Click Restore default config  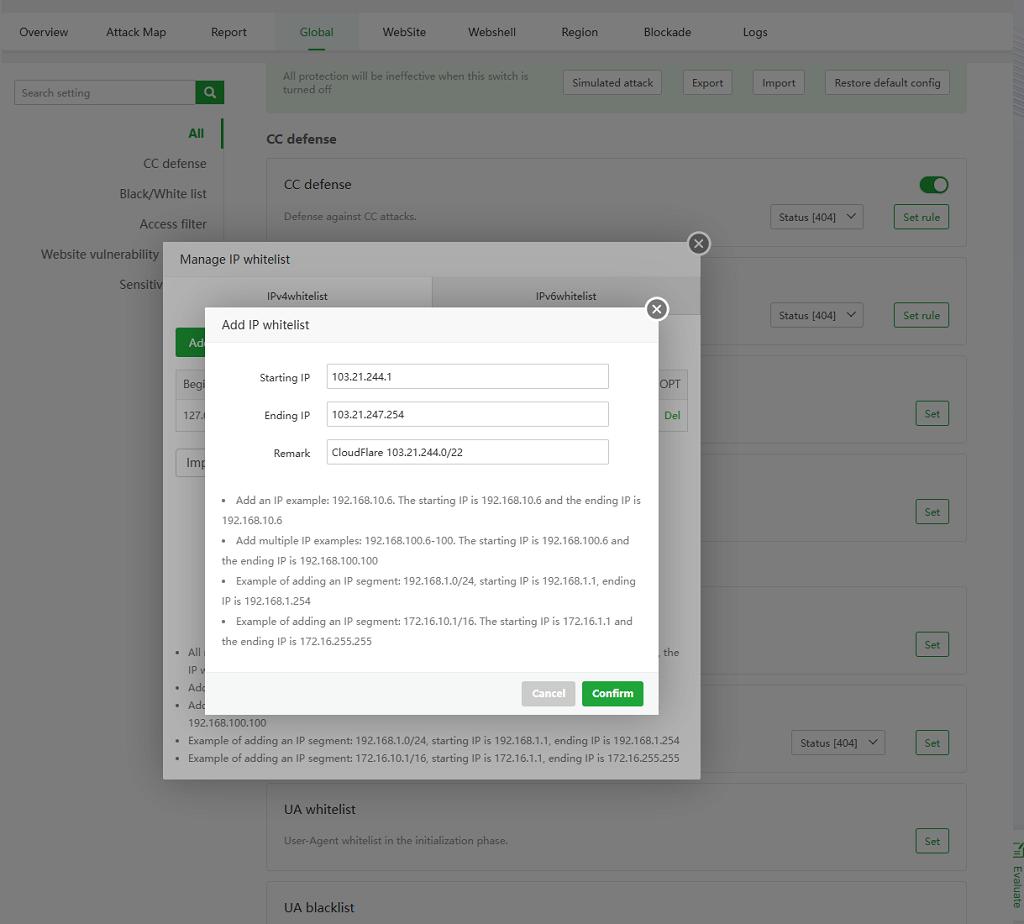(x=887, y=83)
